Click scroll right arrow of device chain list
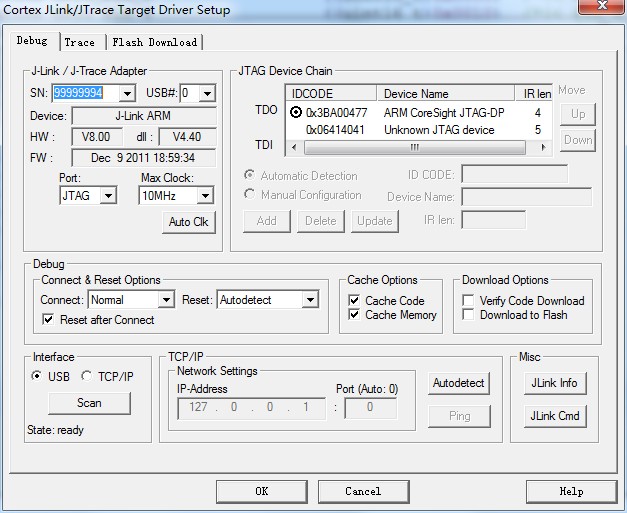Screen dimensions: 627x513 (x=543, y=148)
